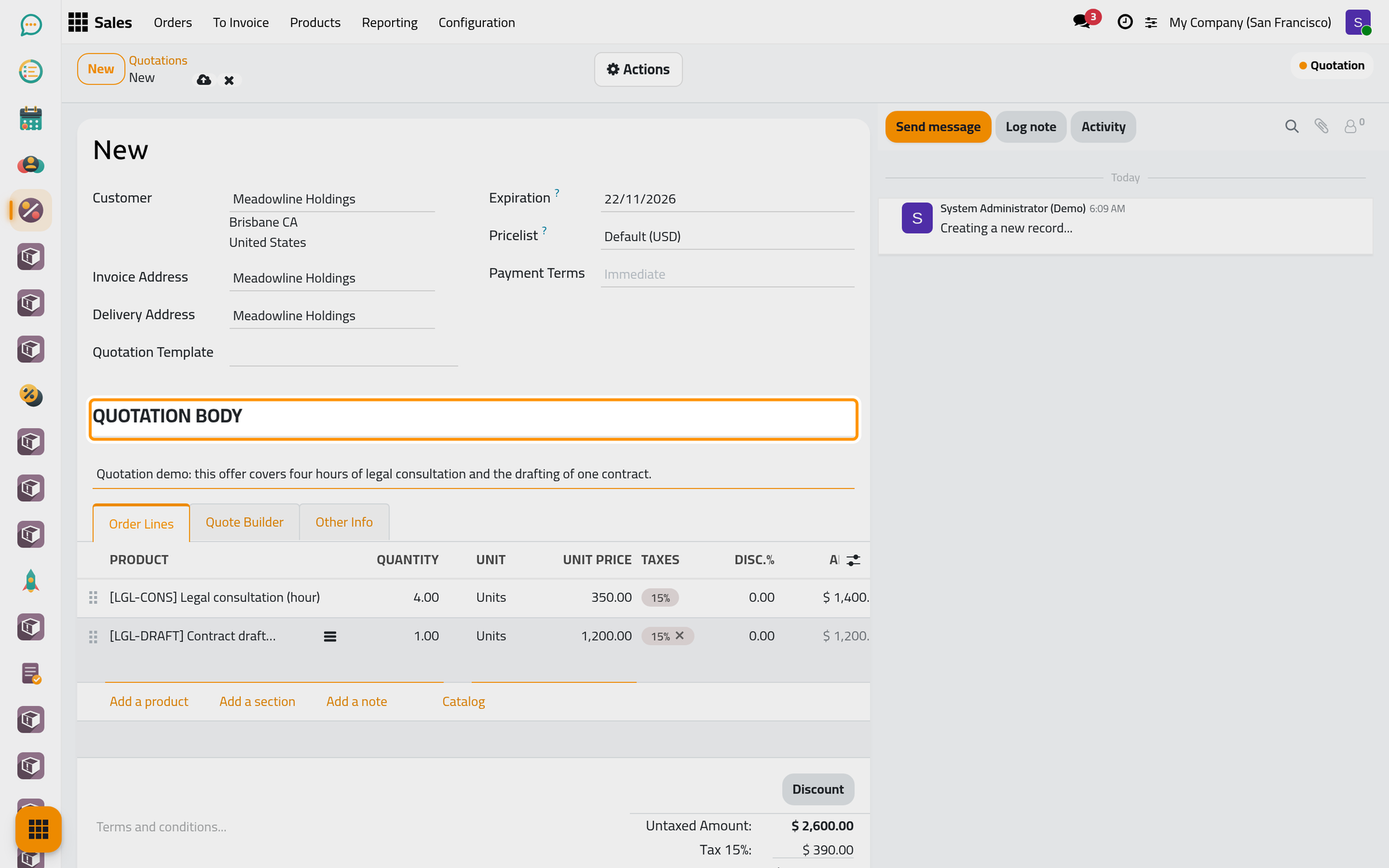The width and height of the screenshot is (1389, 868).
Task: Open the To-do app in sidebar
Action: [x=30, y=72]
